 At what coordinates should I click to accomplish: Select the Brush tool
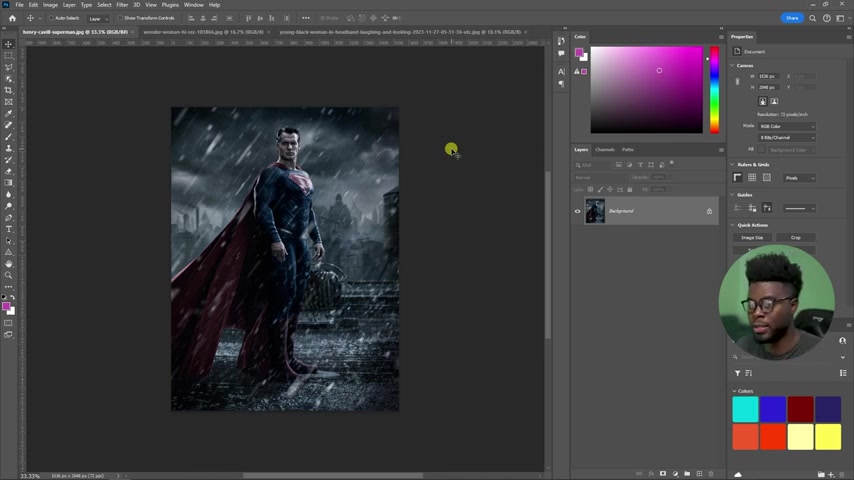click(8, 137)
